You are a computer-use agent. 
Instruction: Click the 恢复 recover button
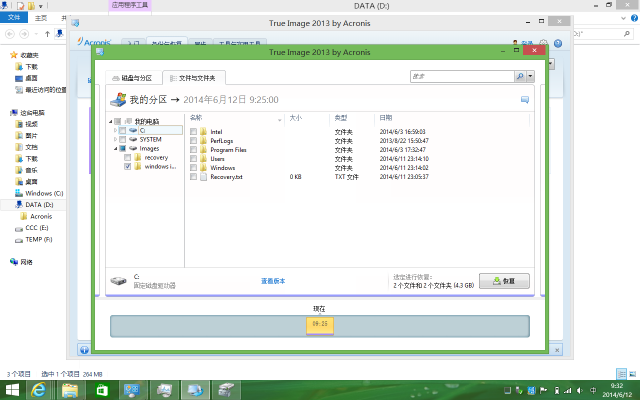(x=504, y=281)
